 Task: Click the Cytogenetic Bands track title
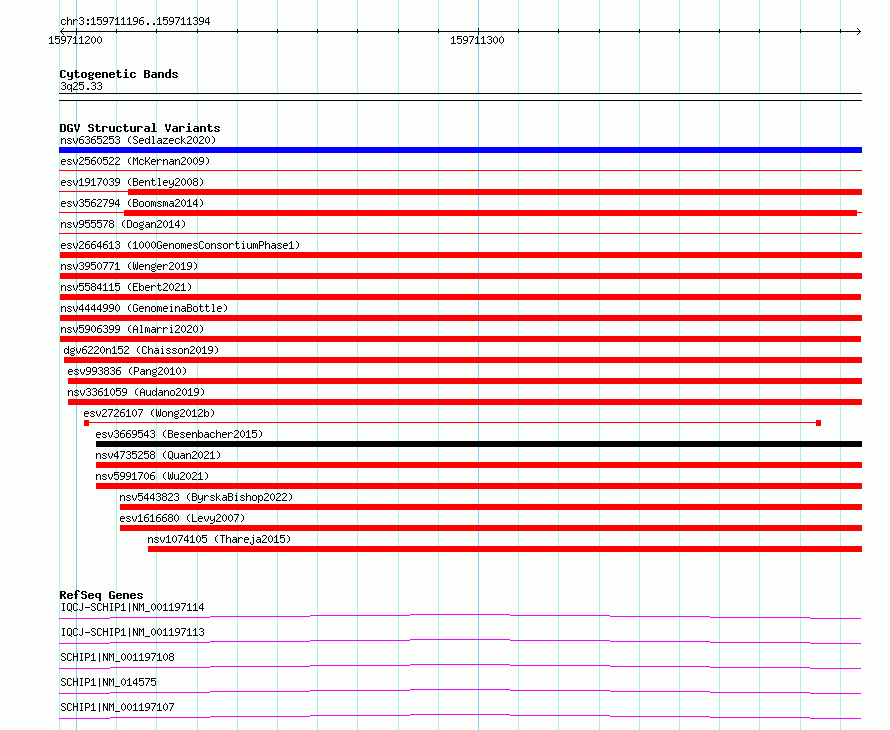[x=119, y=74]
